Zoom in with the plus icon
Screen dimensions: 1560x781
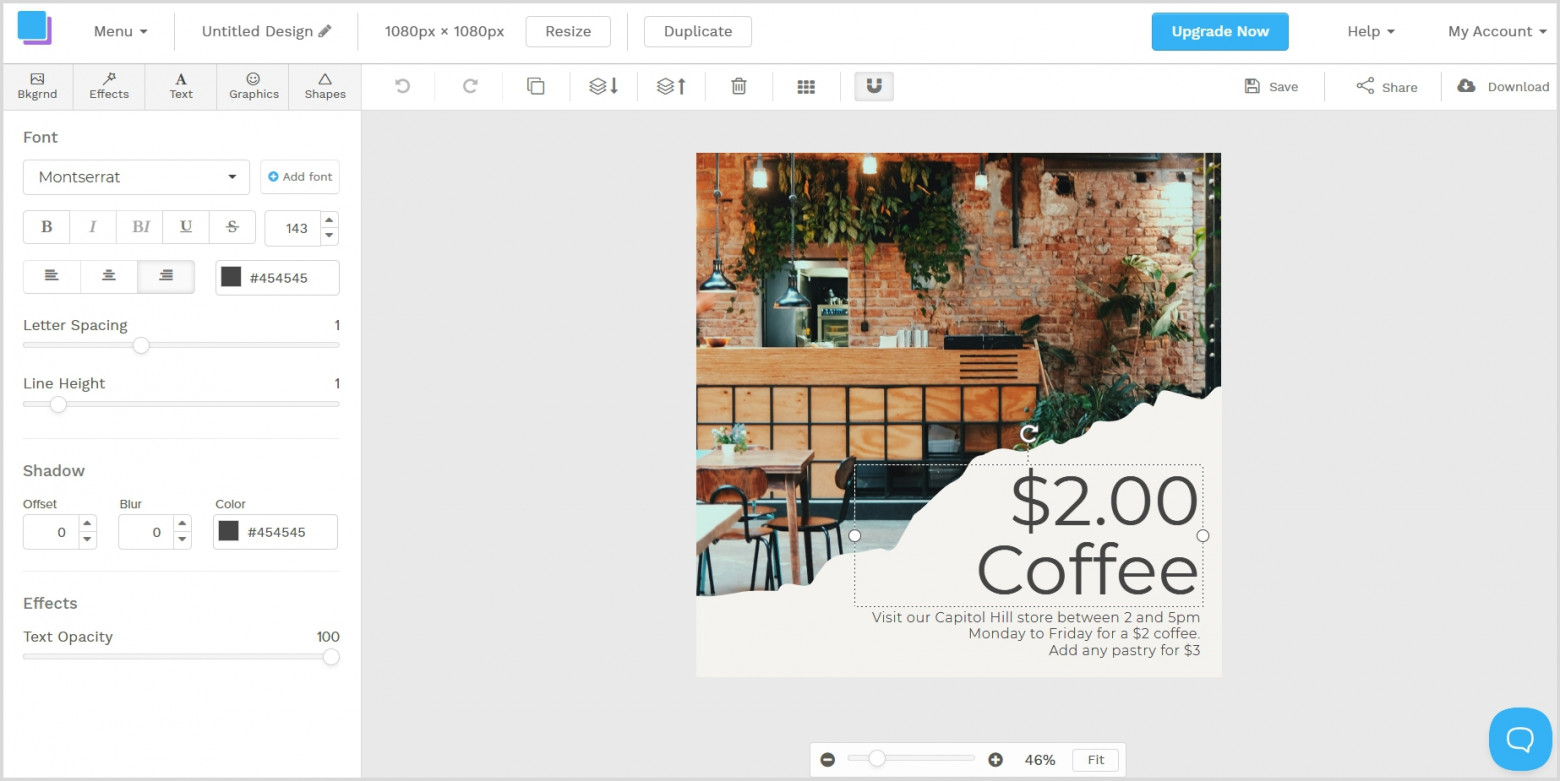click(995, 760)
